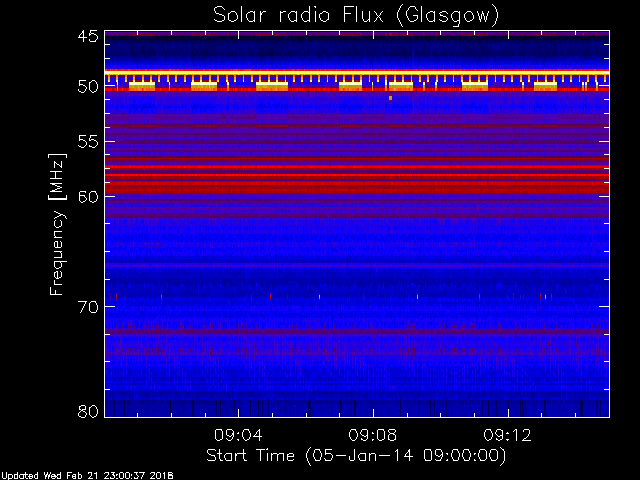640x480 pixels.
Task: Click the 50 MHz frequency tick label
Action: point(87,87)
